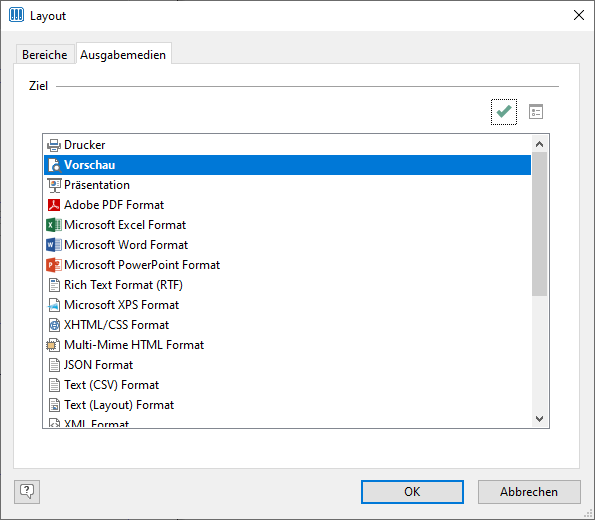Click the Text (CSV) document icon
595x520 pixels.
coord(54,385)
